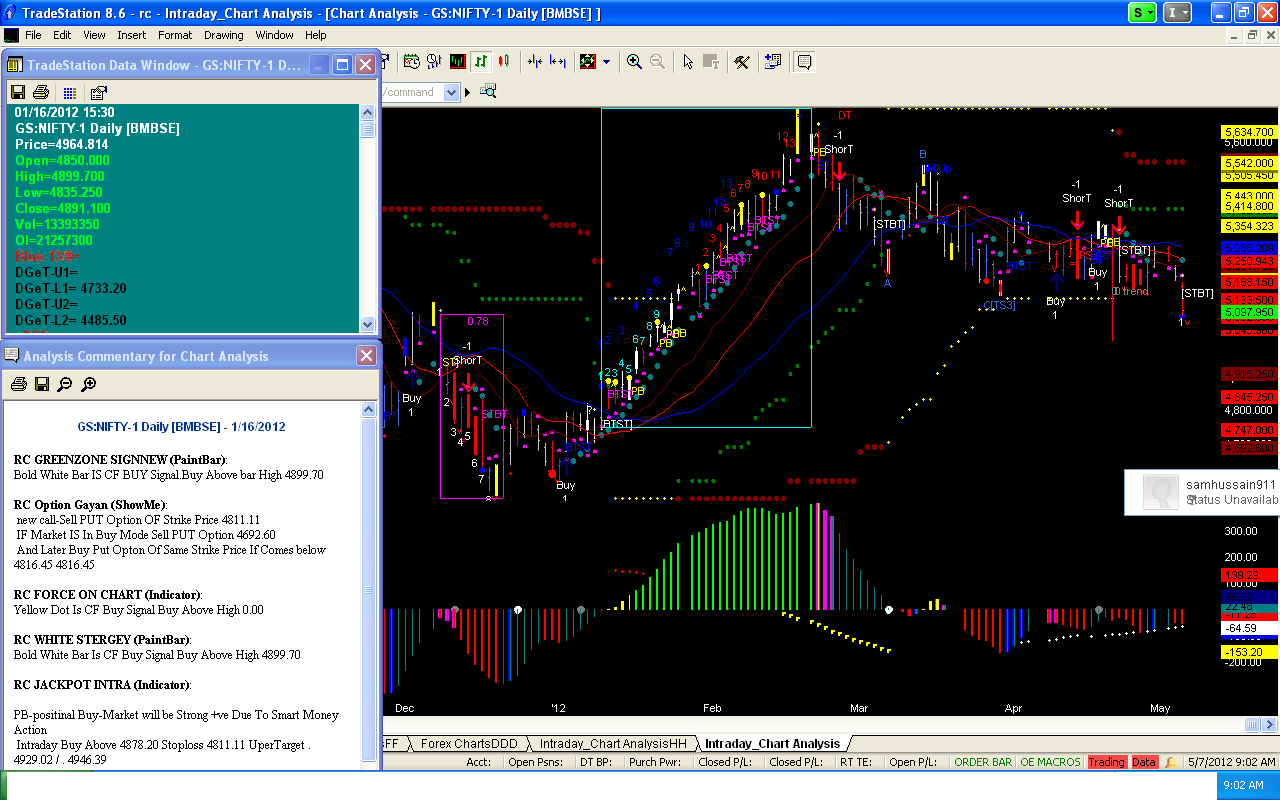Click into the command line field
This screenshot has width=1280, height=800.
point(412,92)
